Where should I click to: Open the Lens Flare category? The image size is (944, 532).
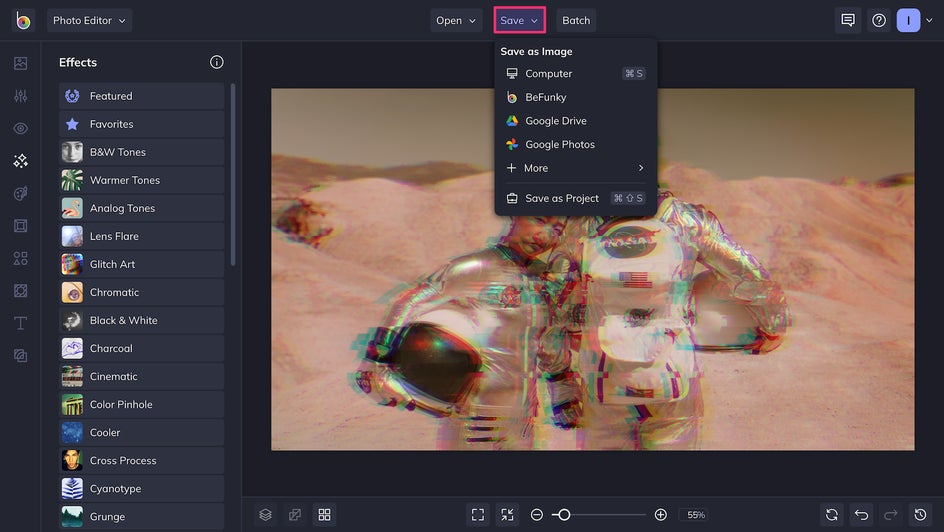(141, 236)
